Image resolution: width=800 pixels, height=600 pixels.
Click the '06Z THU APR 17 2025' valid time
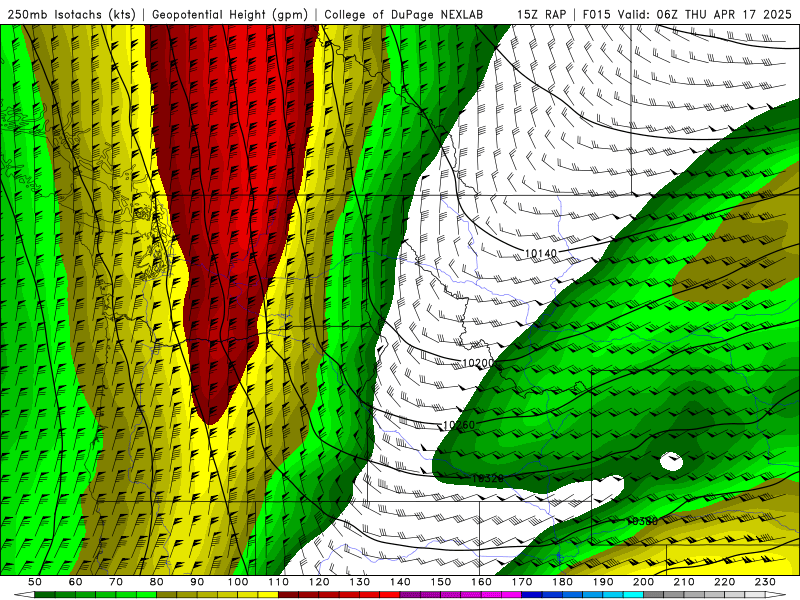coord(724,15)
